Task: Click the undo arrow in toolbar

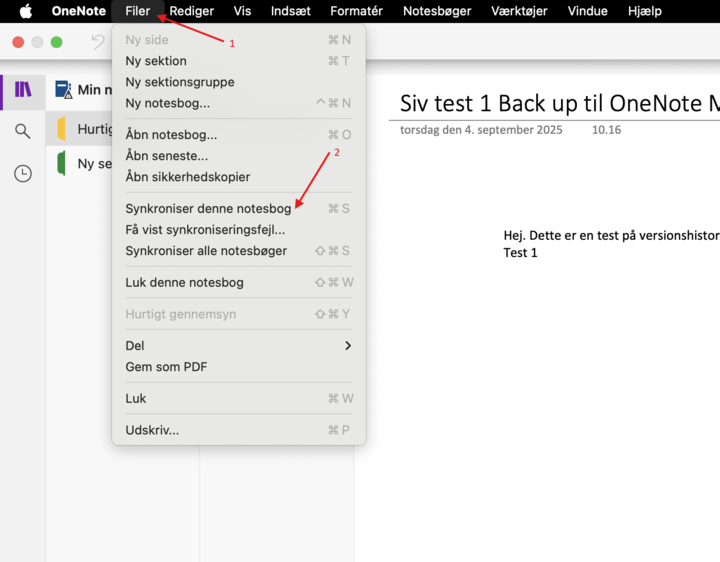Action: 97,42
